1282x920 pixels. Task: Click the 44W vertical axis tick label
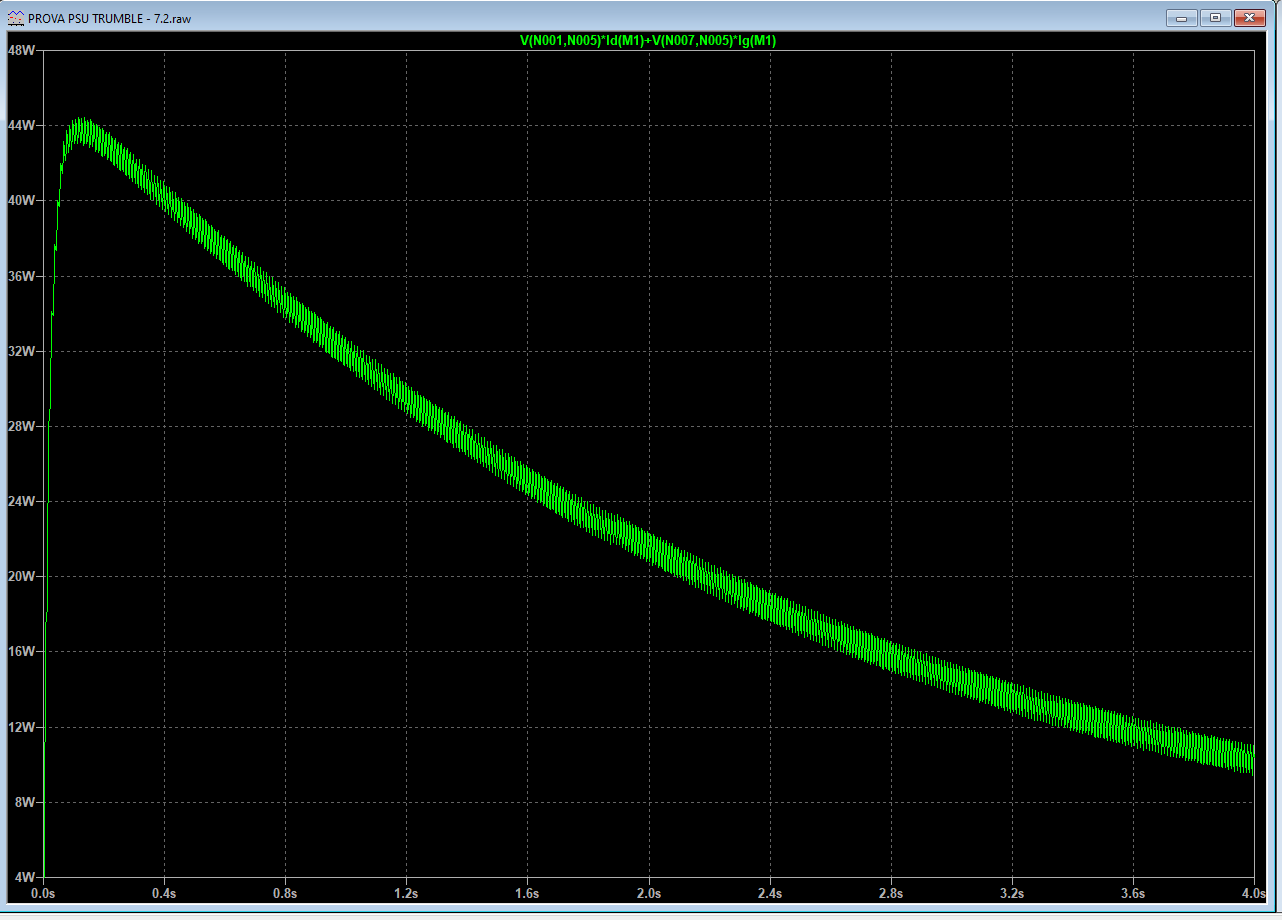(22, 126)
